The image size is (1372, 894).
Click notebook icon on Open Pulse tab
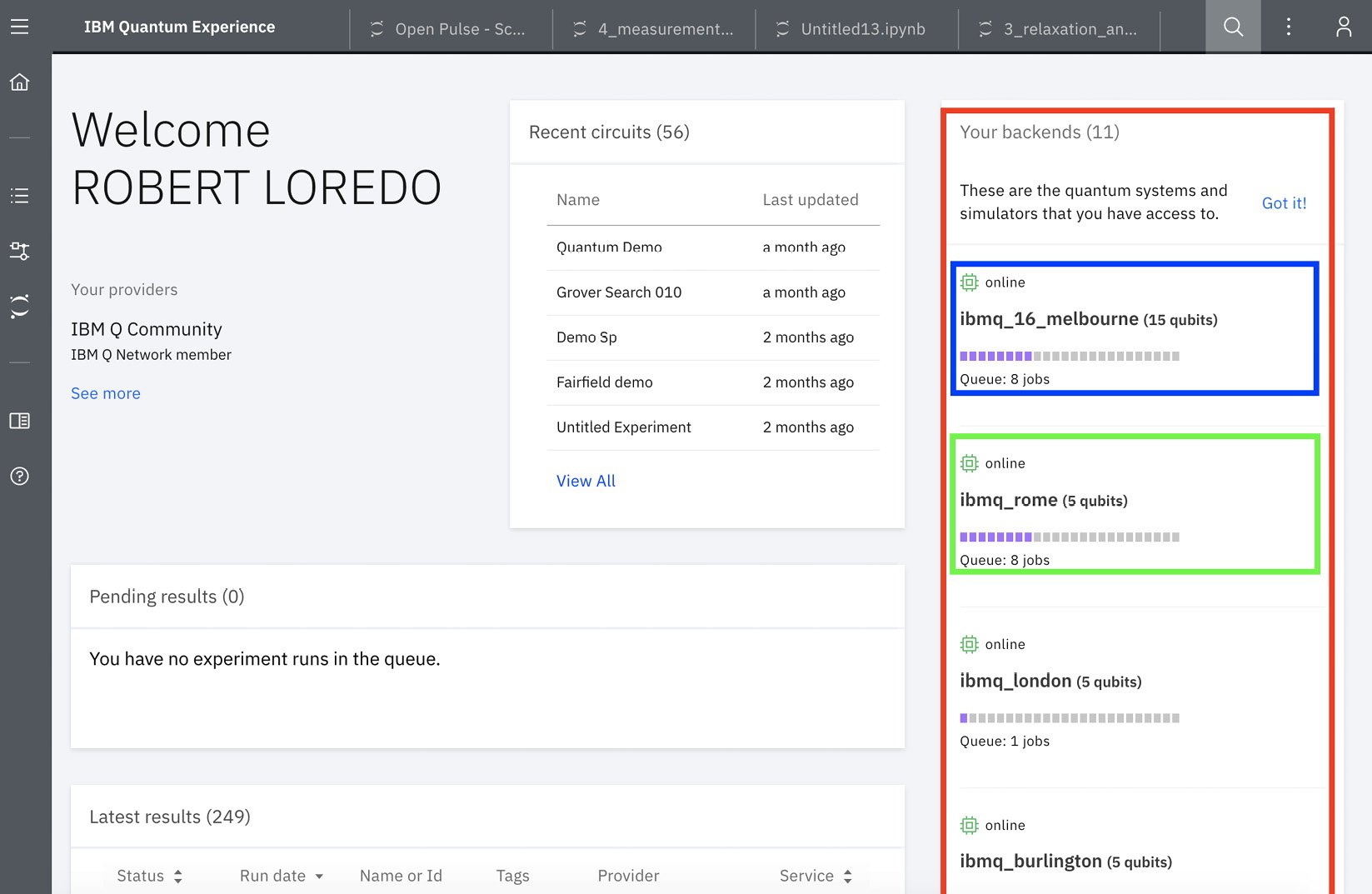pos(377,28)
